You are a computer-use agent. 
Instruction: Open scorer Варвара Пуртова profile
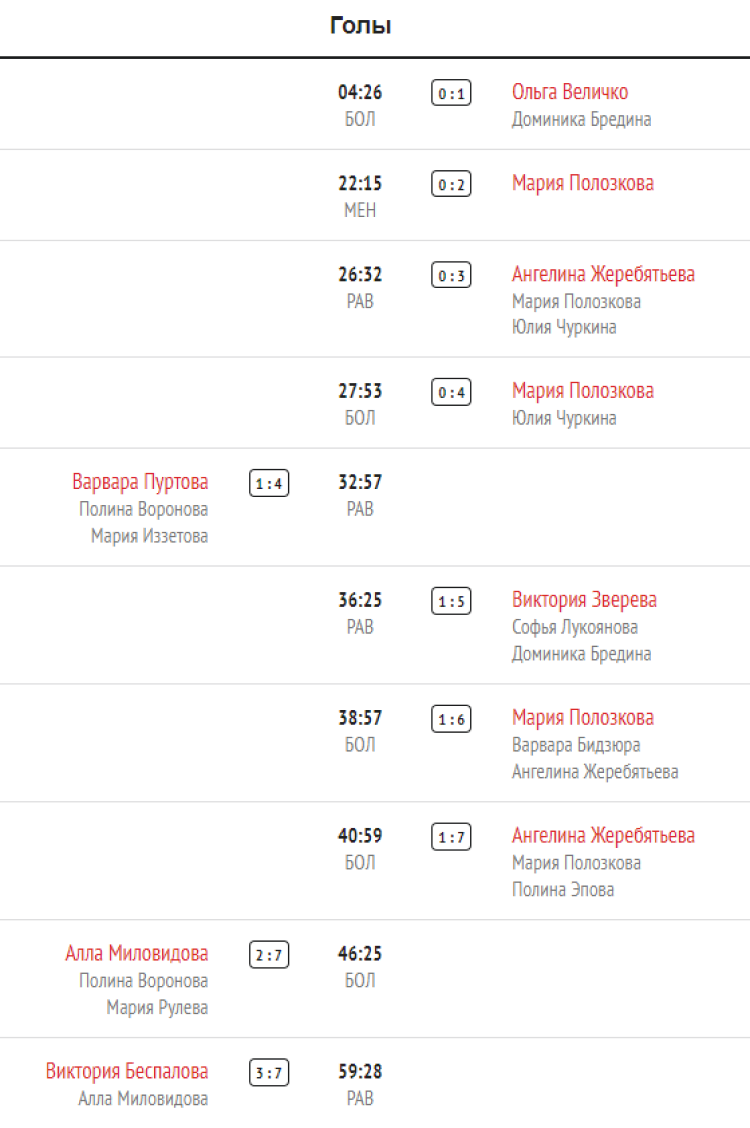click(140, 482)
